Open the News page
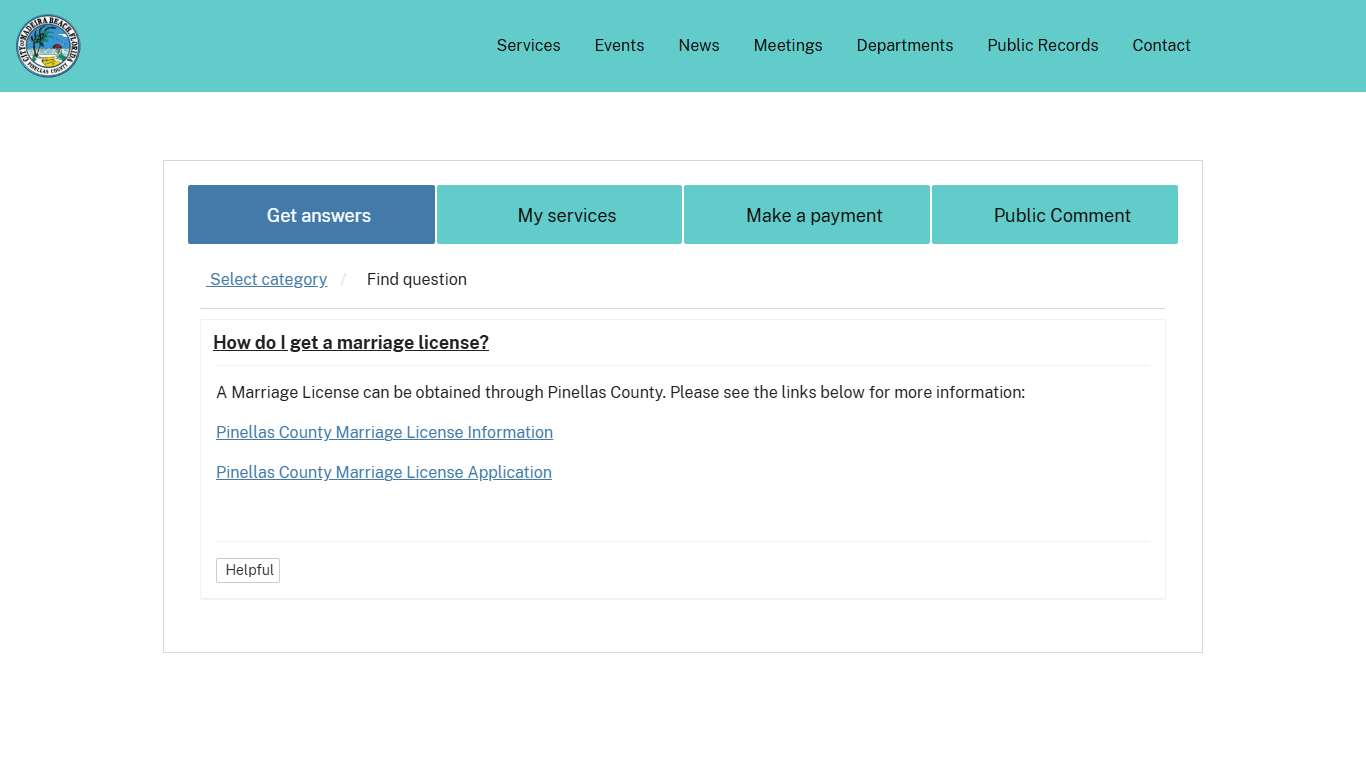1366x768 pixels. point(698,46)
